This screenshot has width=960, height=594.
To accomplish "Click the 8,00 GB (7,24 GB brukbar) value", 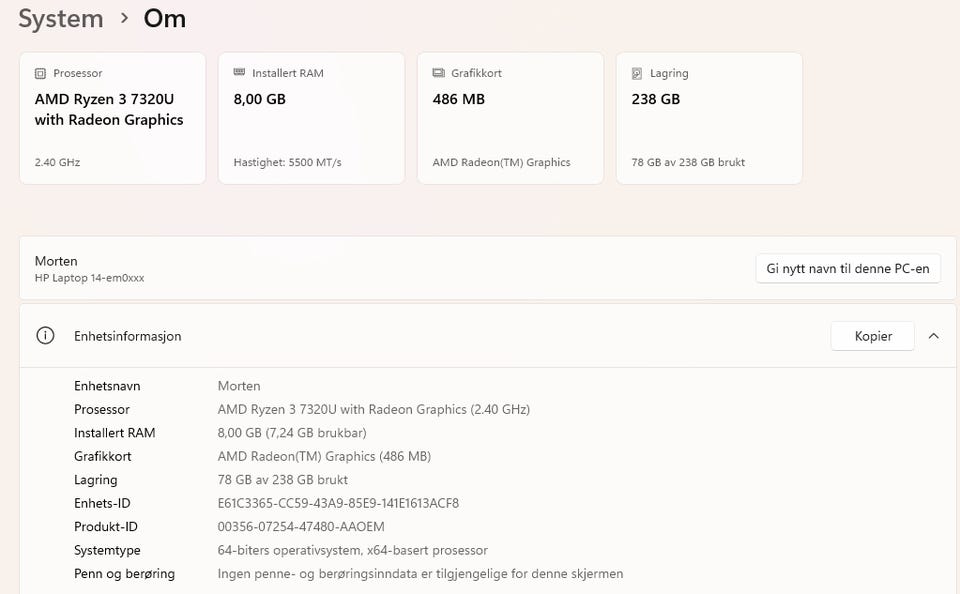I will [292, 433].
